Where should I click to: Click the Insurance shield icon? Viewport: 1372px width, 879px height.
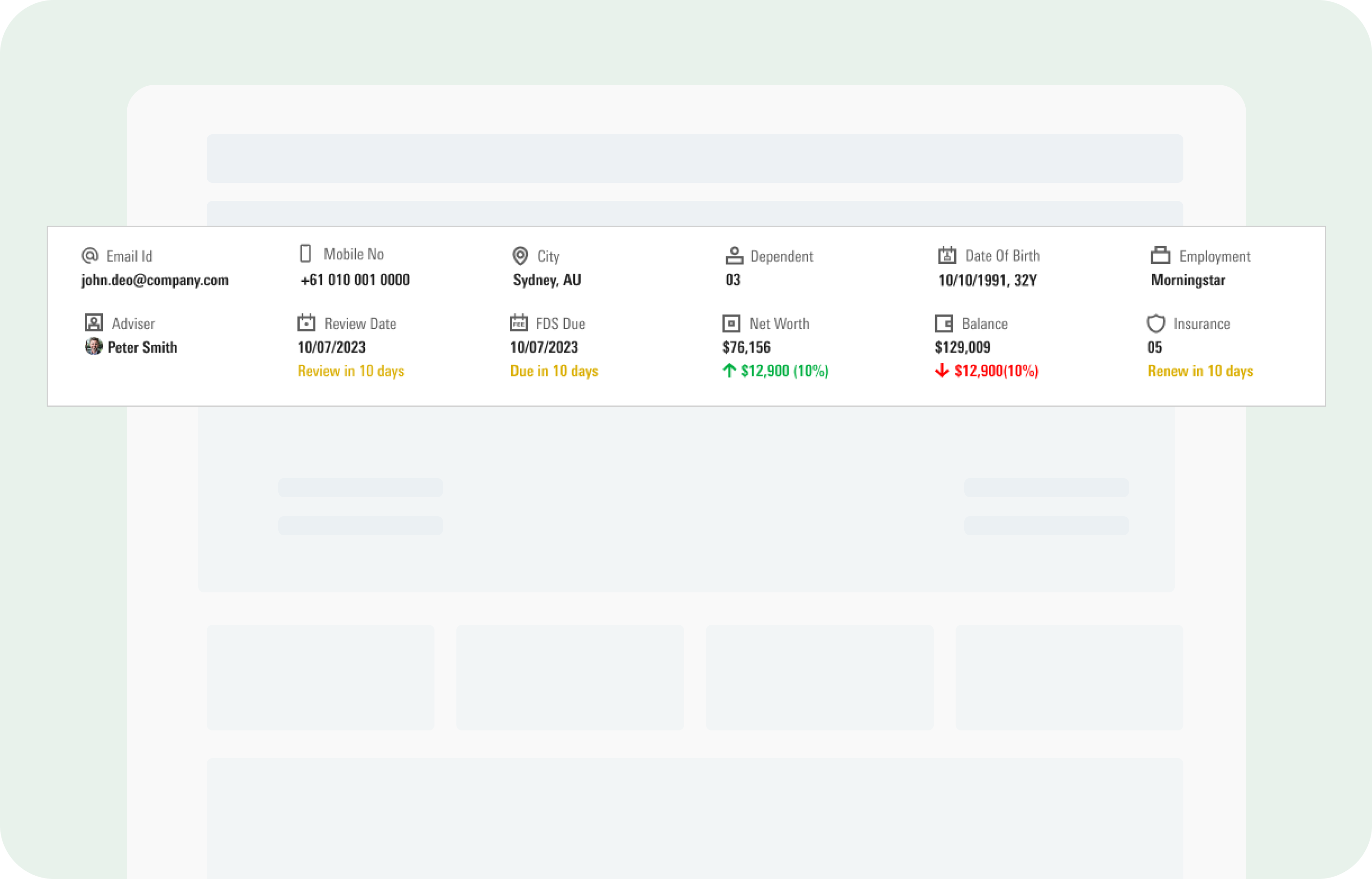point(1156,324)
